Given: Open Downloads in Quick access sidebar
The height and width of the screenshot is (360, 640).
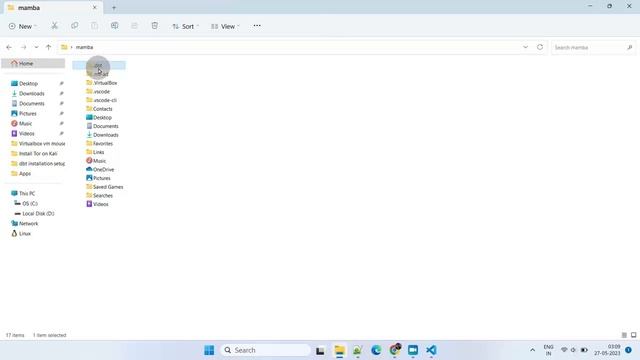Looking at the screenshot, I should click(32, 93).
